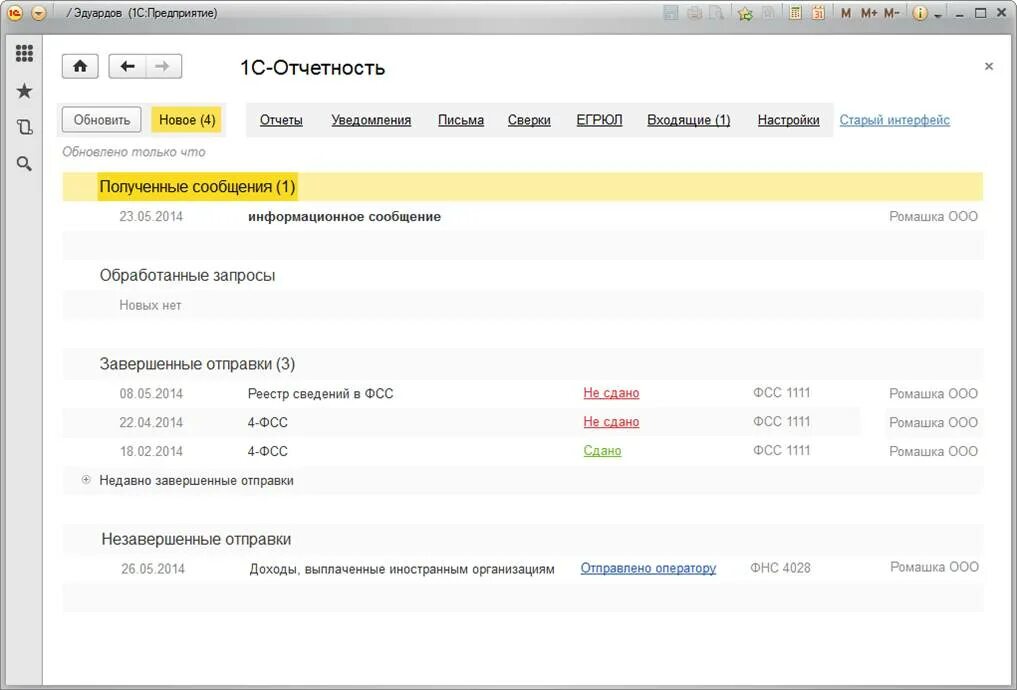The height and width of the screenshot is (690, 1017).
Task: Click the 1C logo icon in the title bar
Action: (x=14, y=12)
